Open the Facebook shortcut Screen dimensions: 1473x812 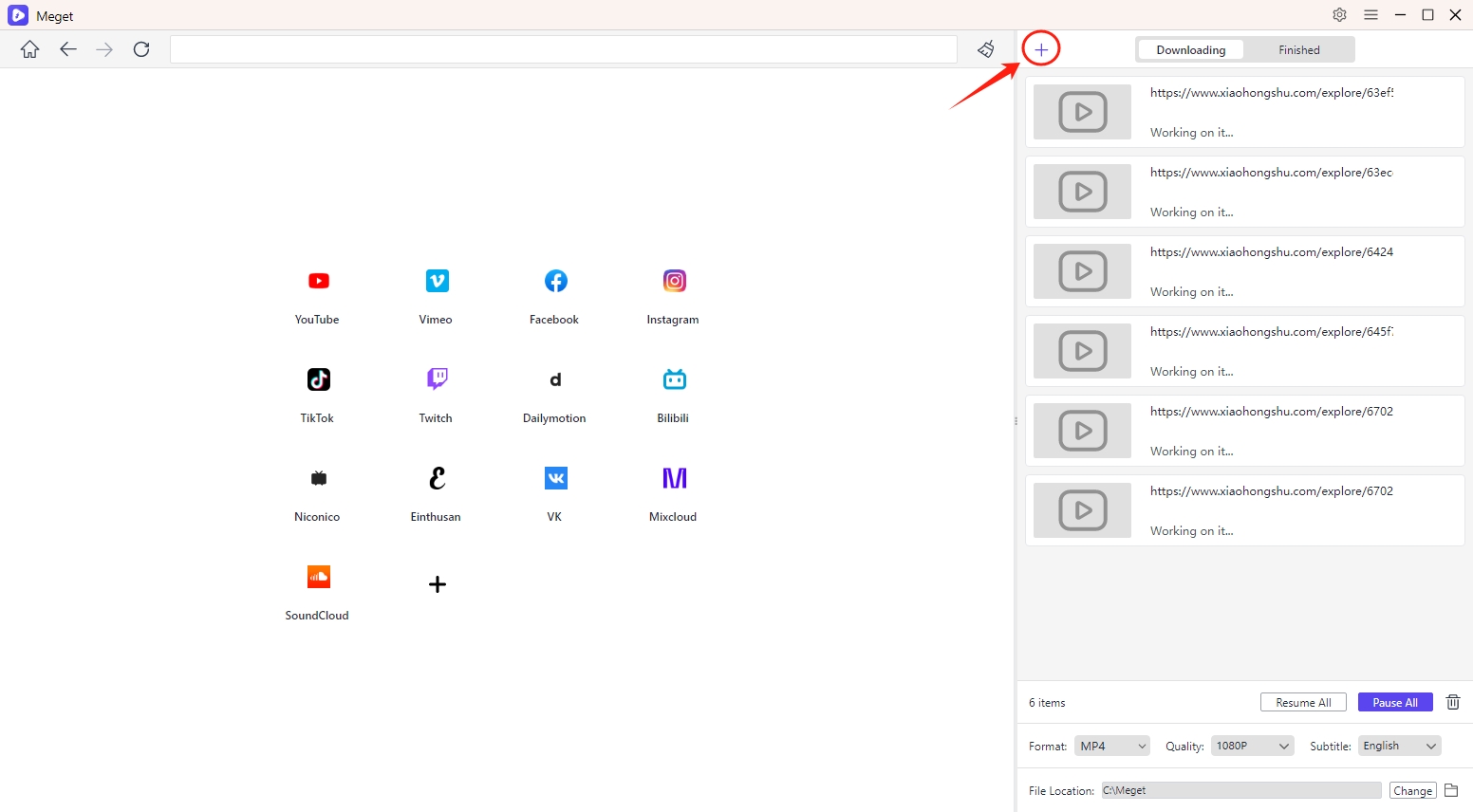tap(555, 296)
